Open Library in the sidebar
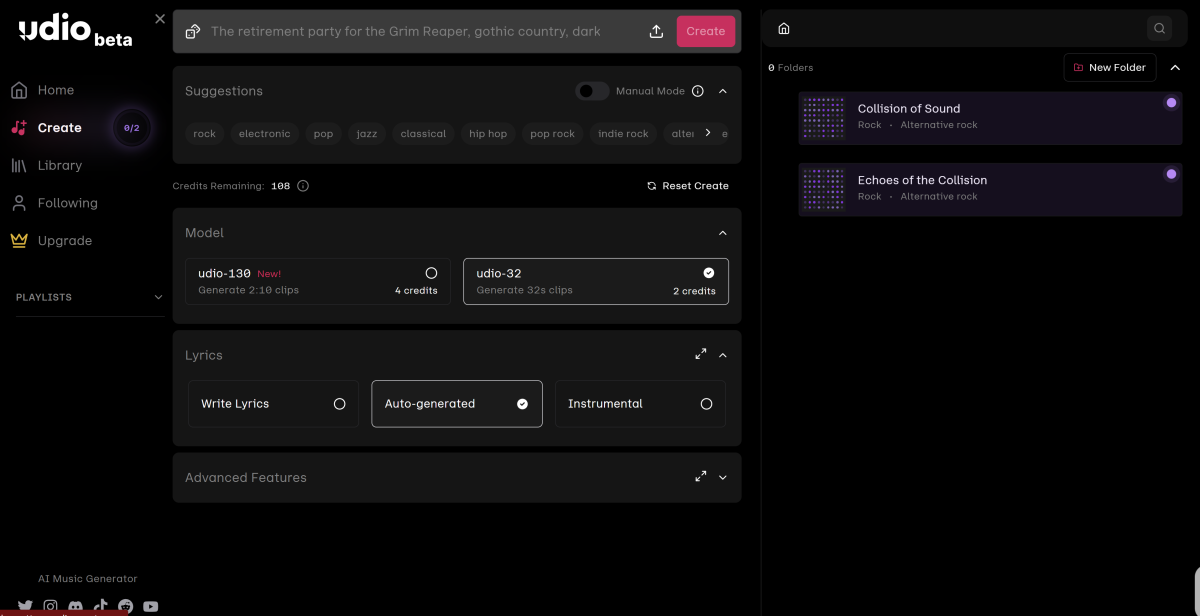The width and height of the screenshot is (1200, 616). pos(59,165)
